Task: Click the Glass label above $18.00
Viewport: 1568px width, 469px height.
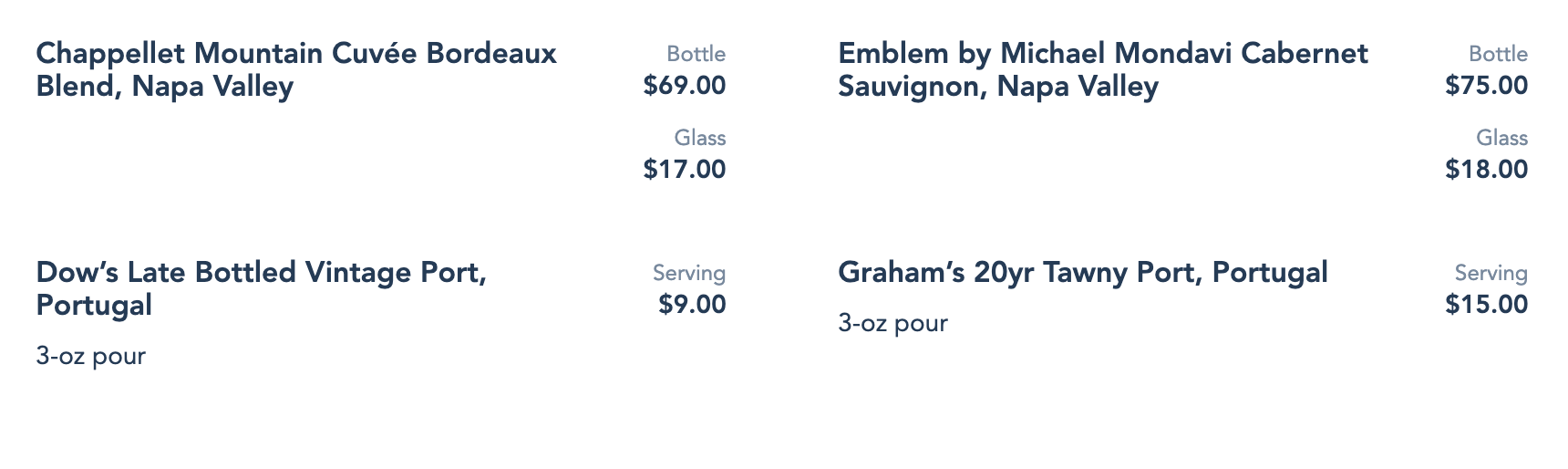Action: pyautogui.click(x=1501, y=139)
